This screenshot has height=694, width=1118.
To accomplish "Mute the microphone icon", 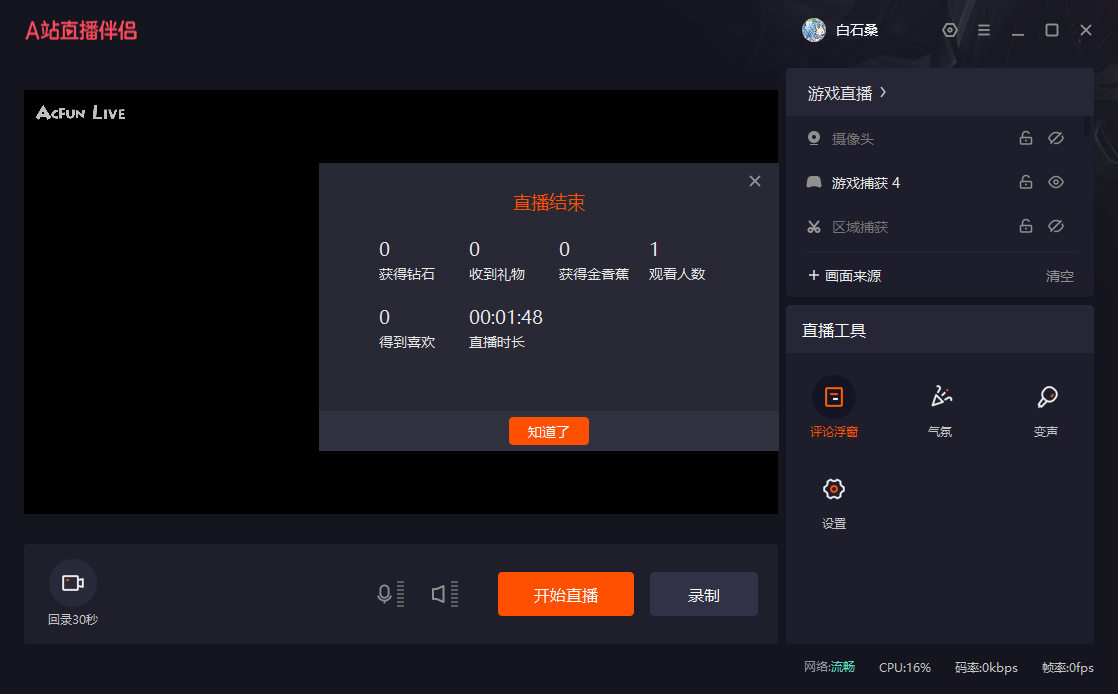I will (x=384, y=594).
